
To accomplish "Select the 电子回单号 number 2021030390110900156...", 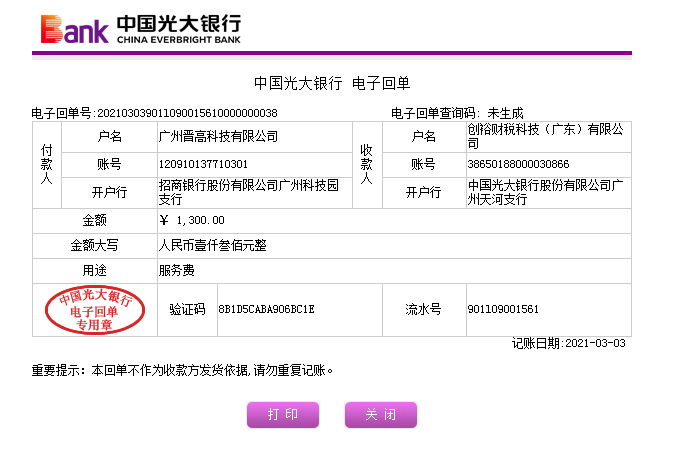I will (x=187, y=113).
